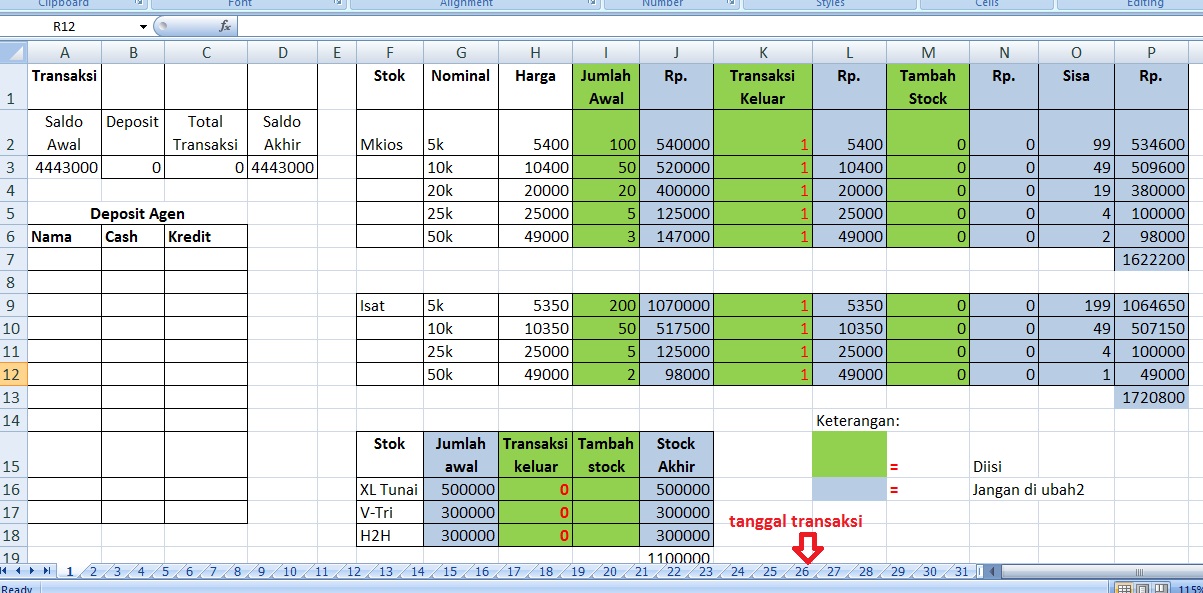Click the blue legend color cell
Image resolution: width=1203 pixels, height=593 pixels.
(849, 489)
